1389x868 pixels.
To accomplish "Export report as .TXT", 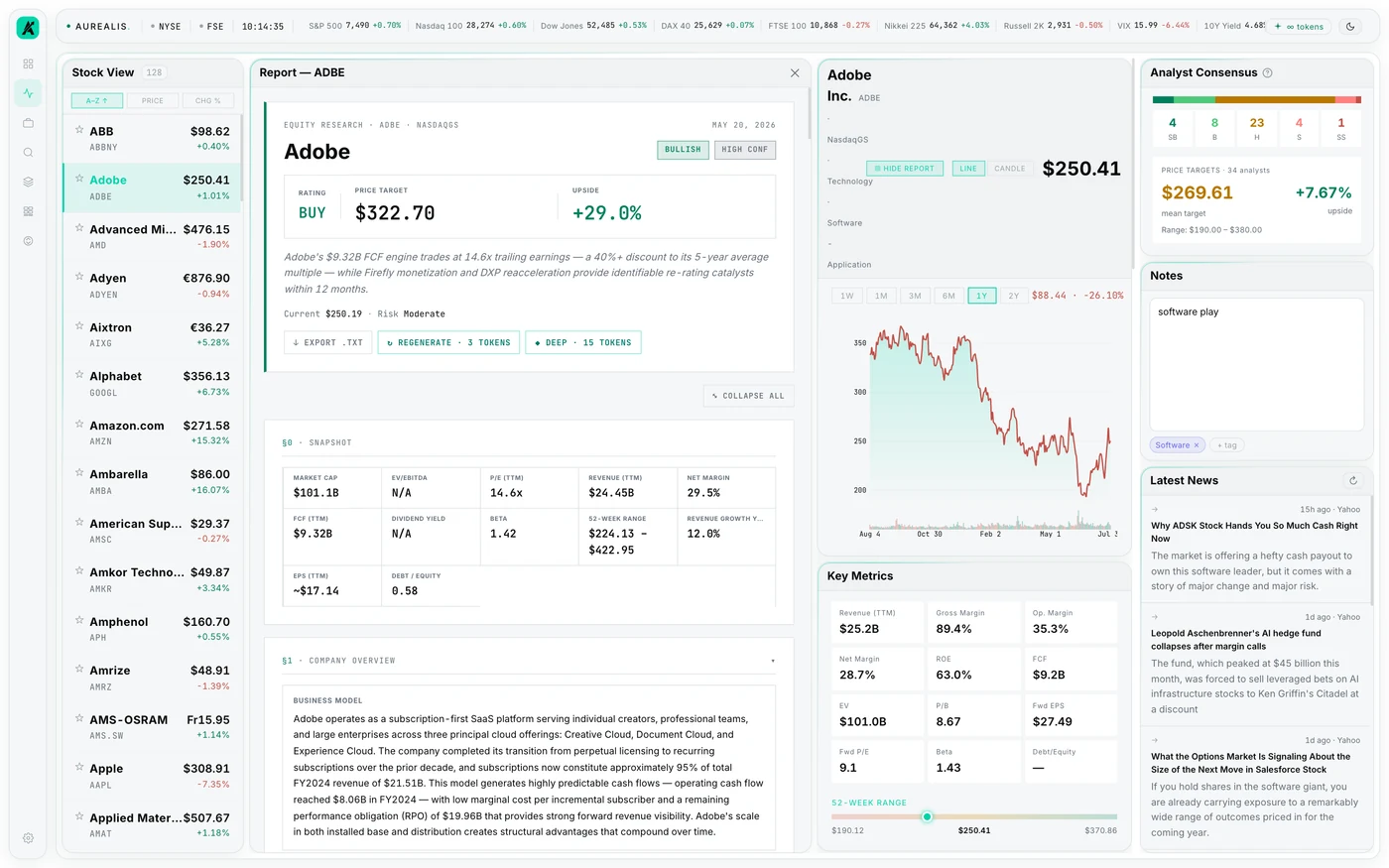I will click(328, 342).
